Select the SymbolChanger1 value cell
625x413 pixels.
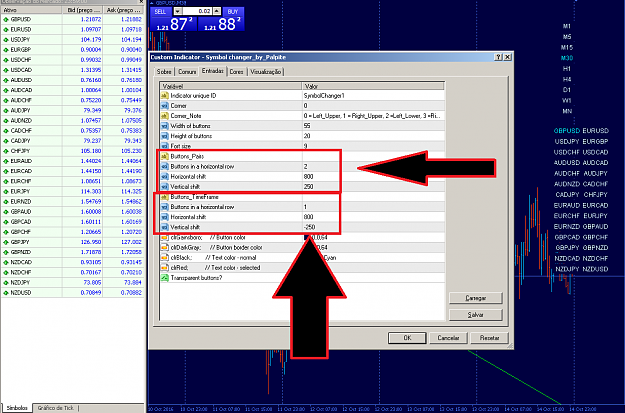click(373, 96)
